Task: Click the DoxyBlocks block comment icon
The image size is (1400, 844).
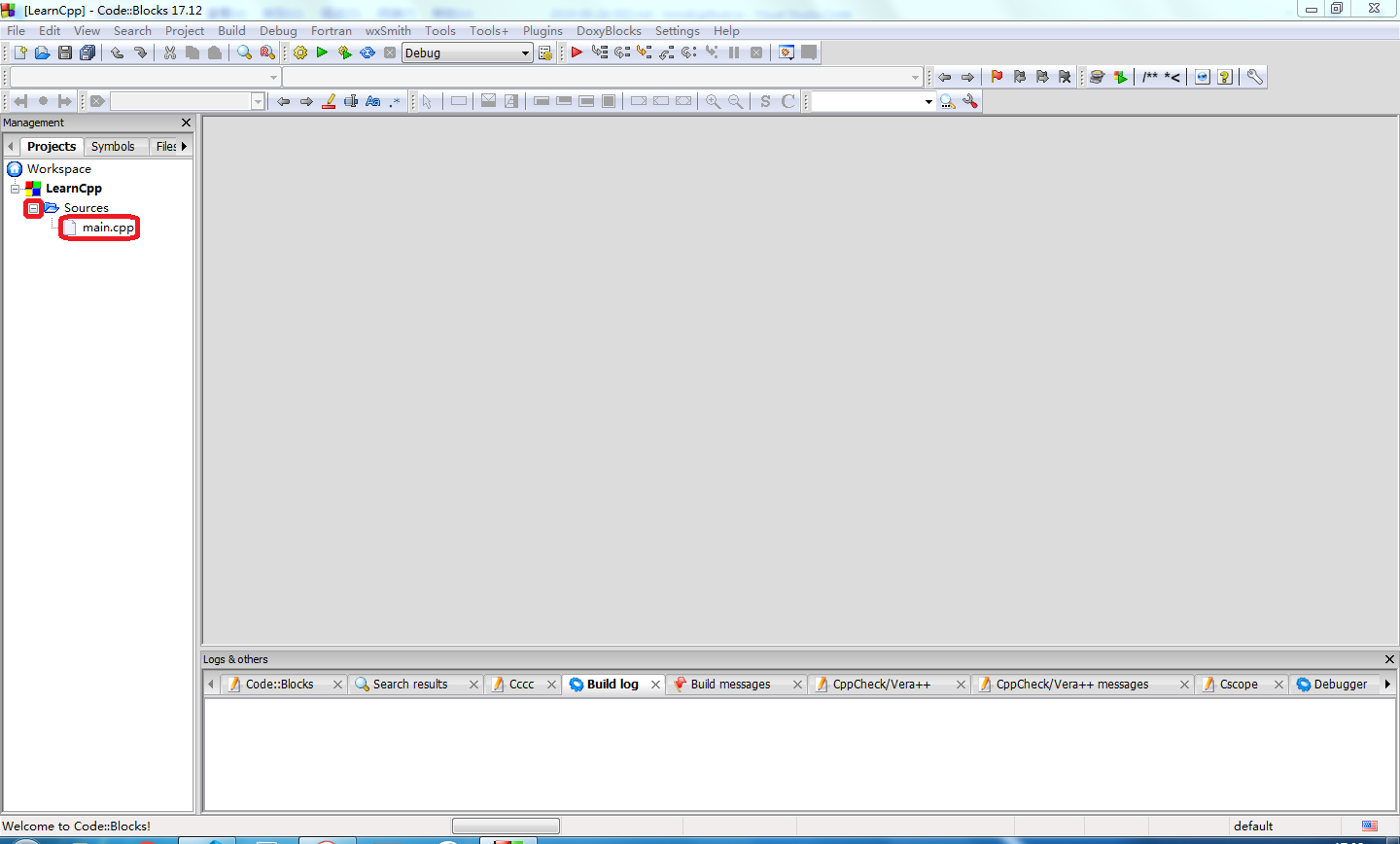Action: pyautogui.click(x=1150, y=77)
